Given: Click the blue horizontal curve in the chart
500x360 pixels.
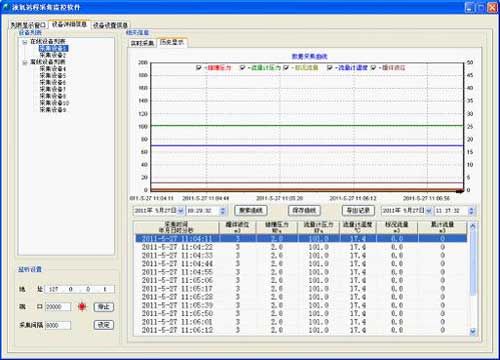Looking at the screenshot, I should point(307,146).
